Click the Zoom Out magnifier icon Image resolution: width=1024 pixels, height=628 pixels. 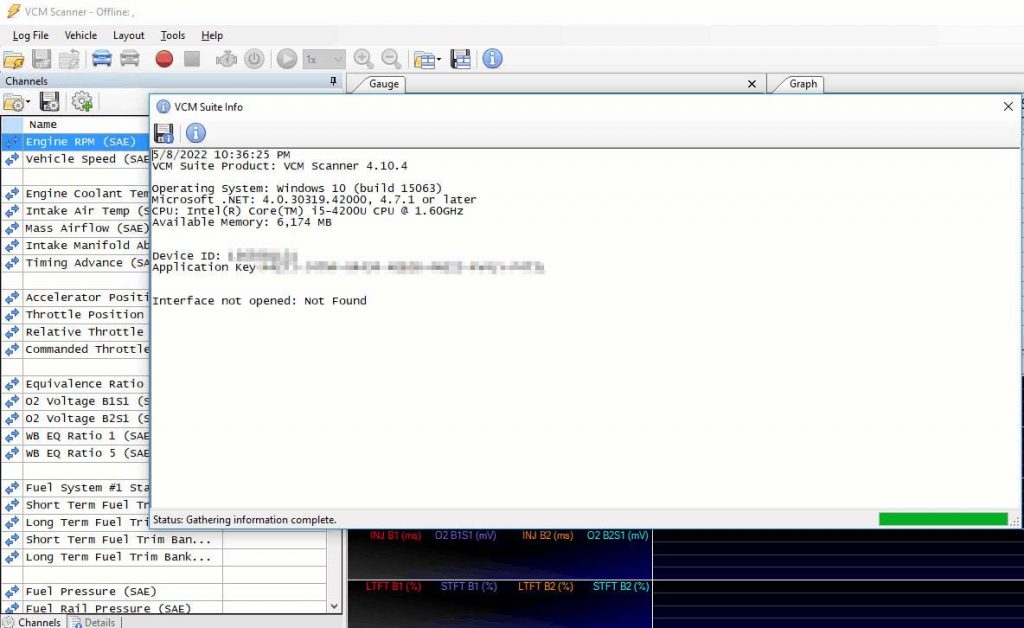click(391, 59)
